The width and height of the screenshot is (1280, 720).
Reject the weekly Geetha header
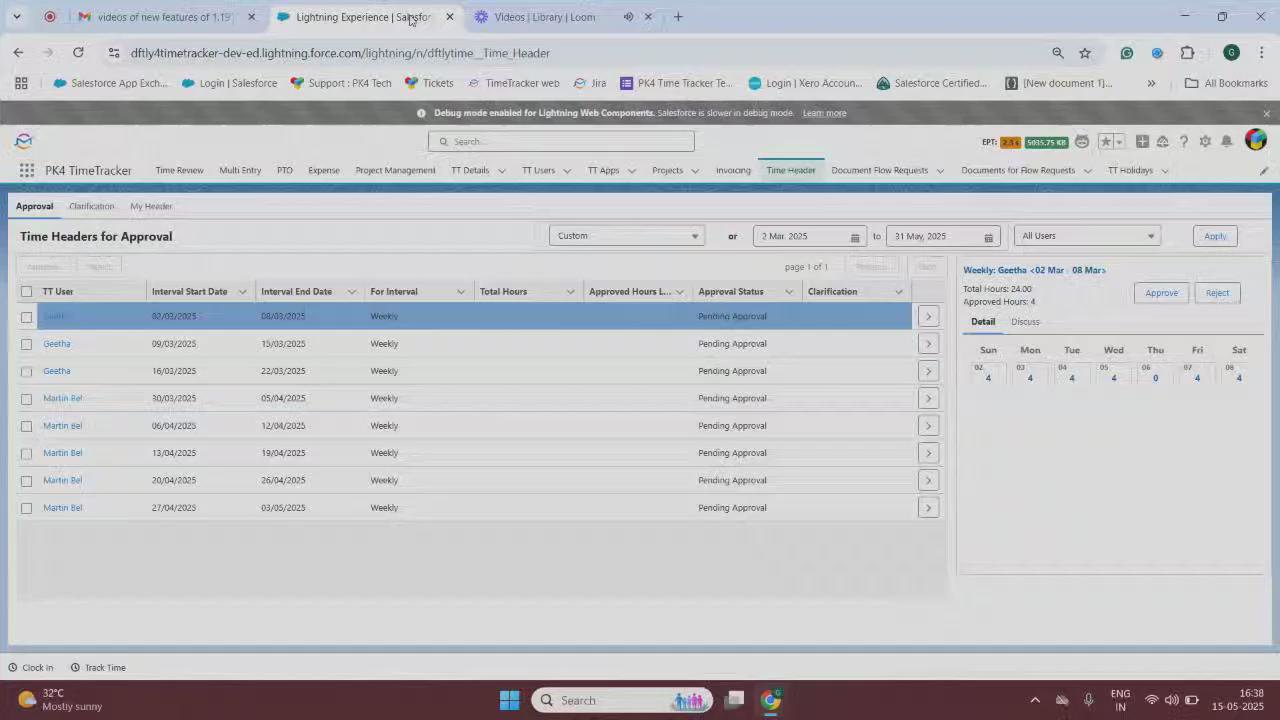tap(1217, 293)
